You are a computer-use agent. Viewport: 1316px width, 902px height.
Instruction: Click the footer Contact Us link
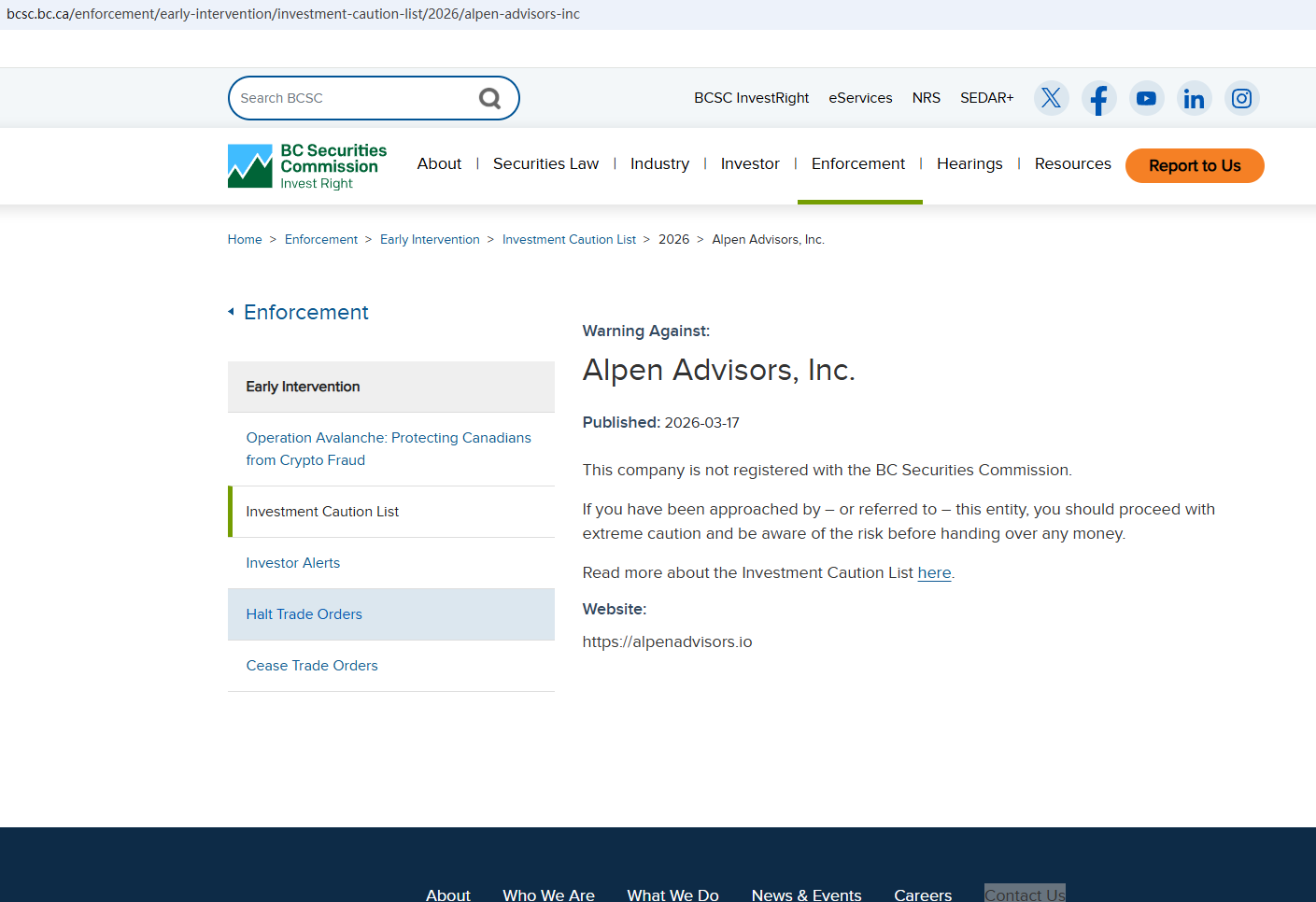click(x=1025, y=895)
